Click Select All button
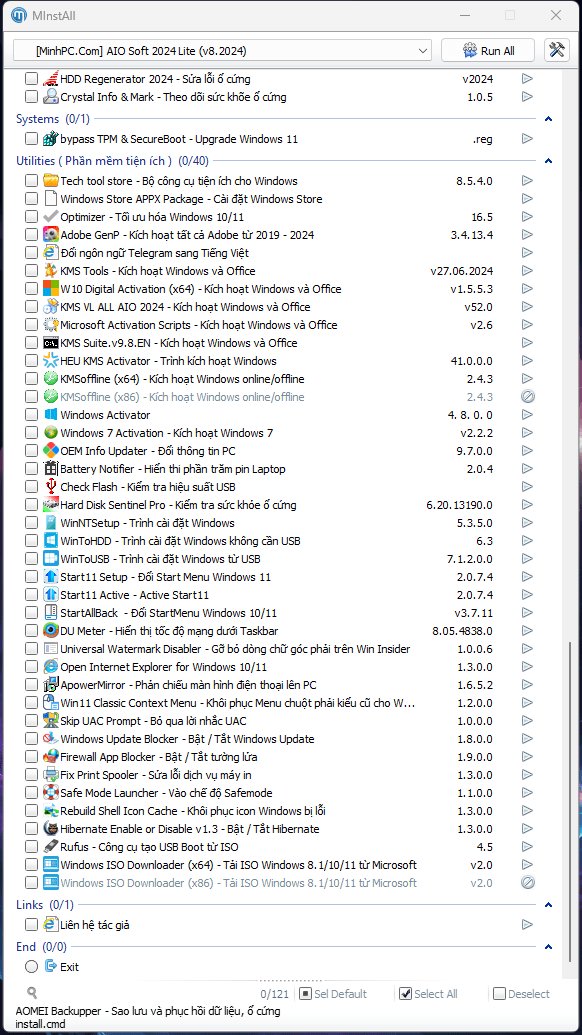Screen dimensions: 582x1035 430,993
